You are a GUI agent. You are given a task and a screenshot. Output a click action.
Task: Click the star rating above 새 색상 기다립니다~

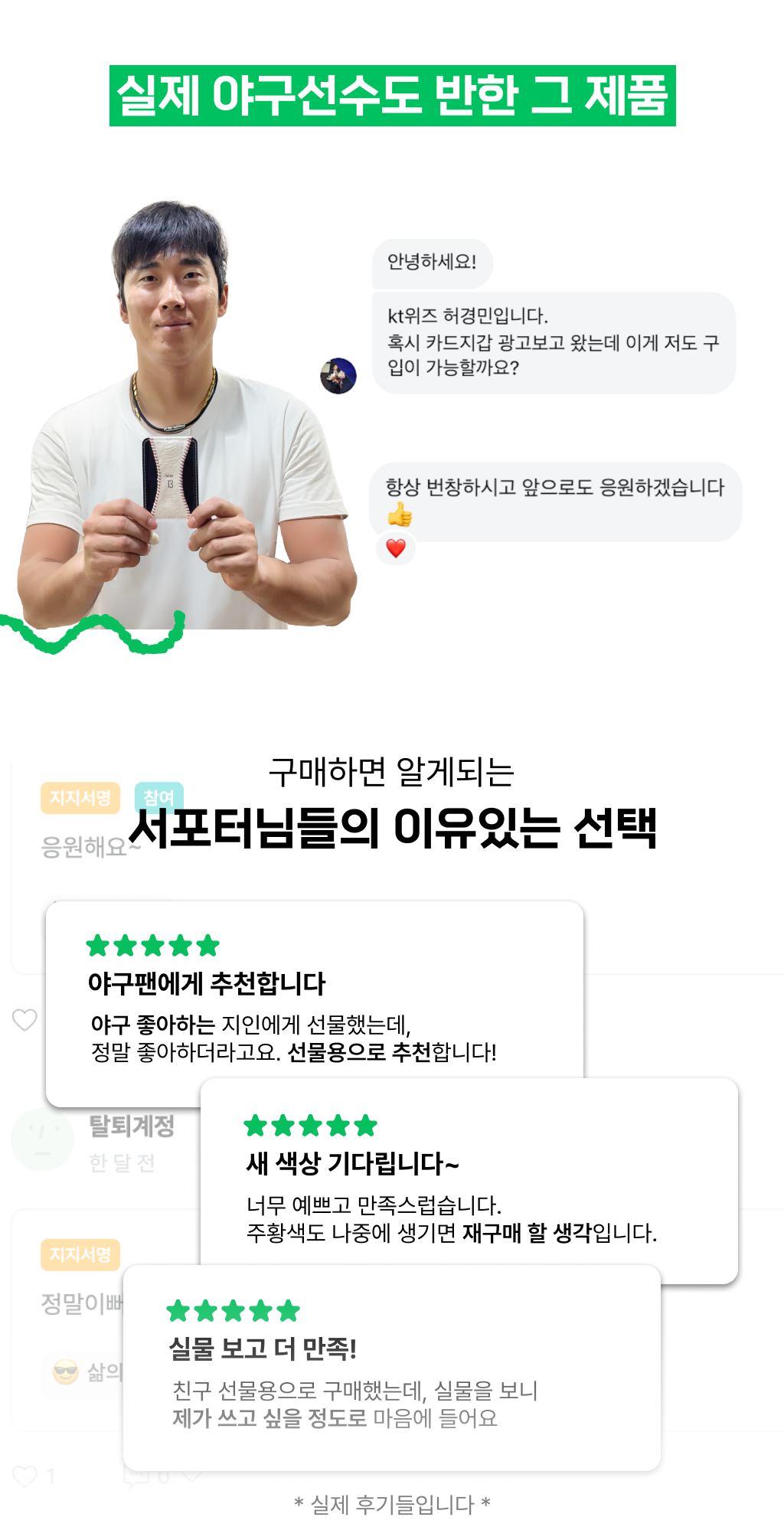coord(310,1126)
